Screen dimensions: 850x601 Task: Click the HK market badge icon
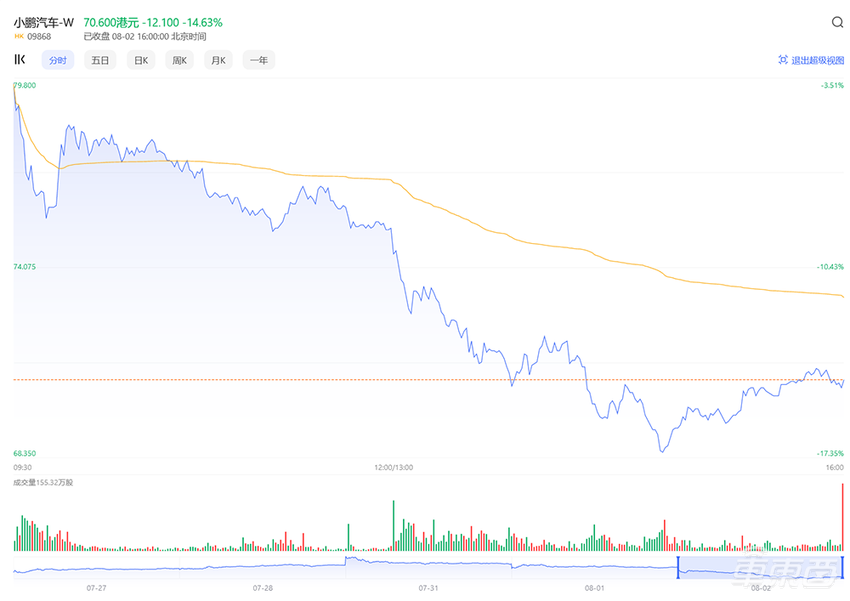coord(19,36)
